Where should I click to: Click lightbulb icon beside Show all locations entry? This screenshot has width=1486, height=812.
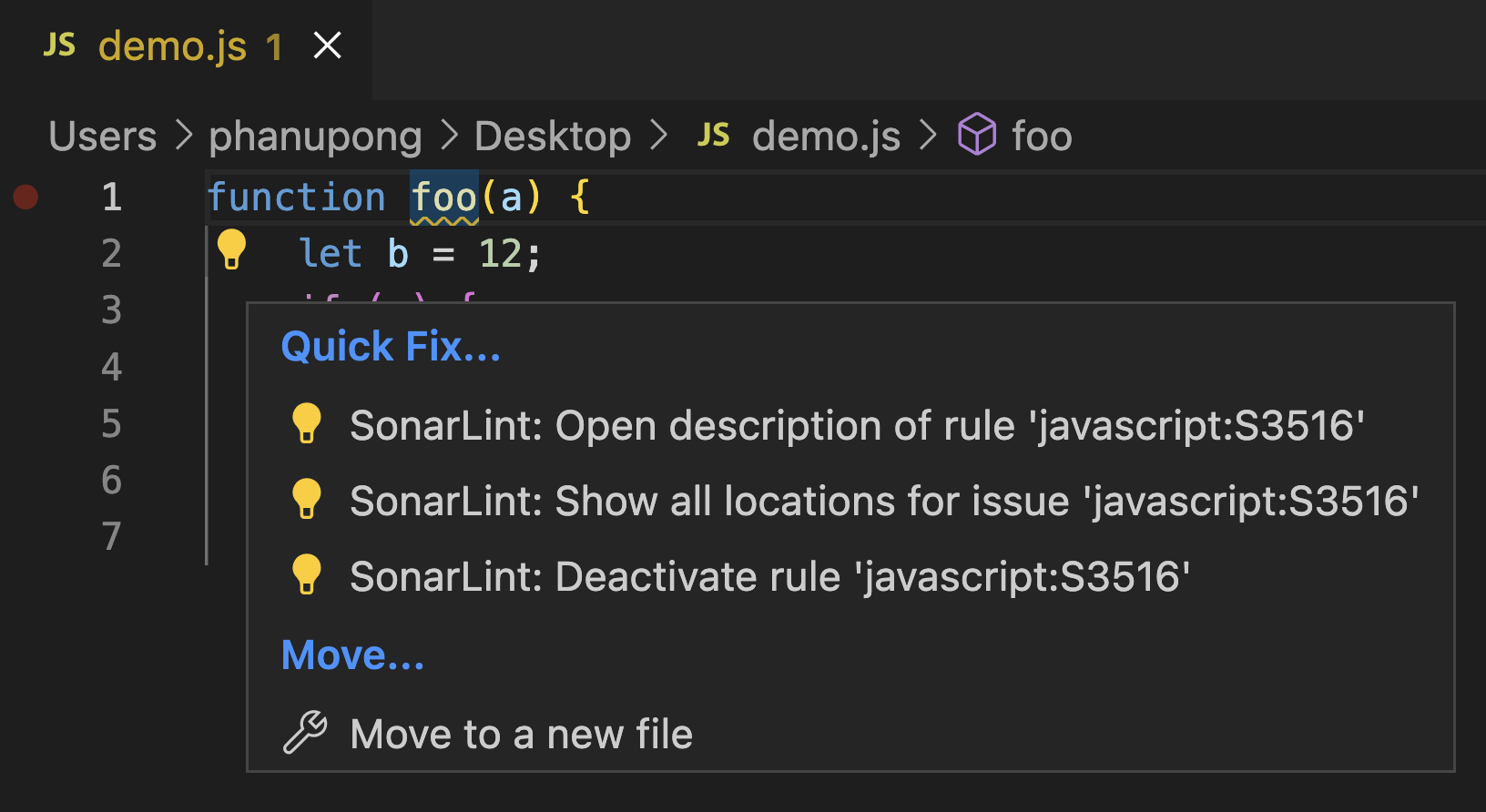point(306,499)
